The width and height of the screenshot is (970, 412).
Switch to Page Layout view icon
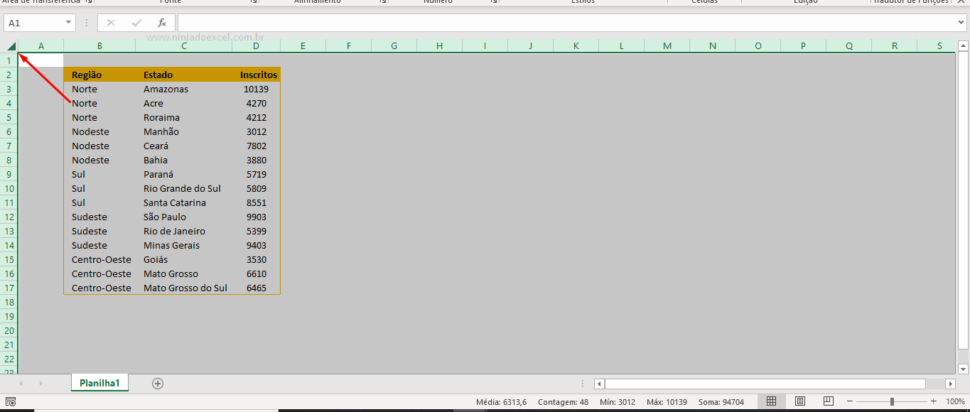800,401
